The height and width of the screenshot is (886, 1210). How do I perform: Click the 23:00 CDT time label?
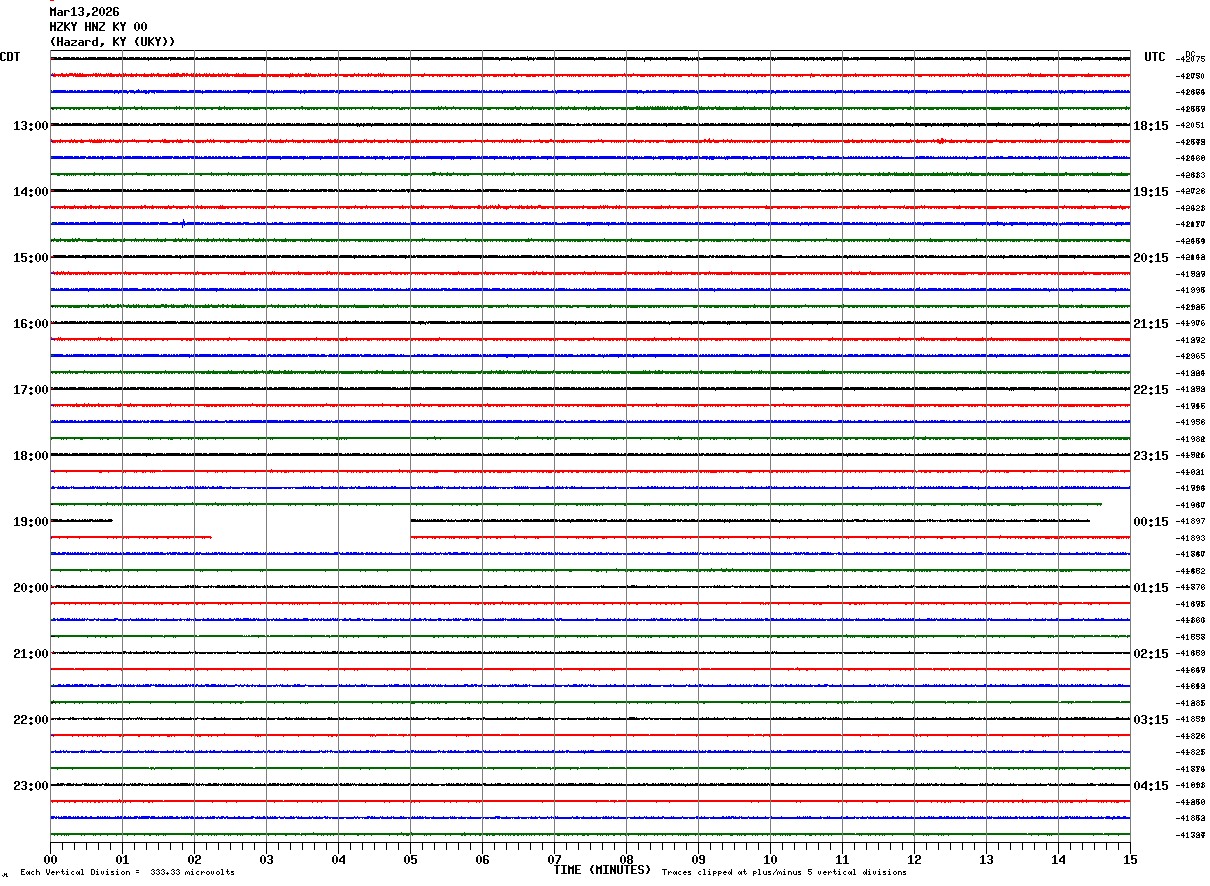tap(30, 786)
